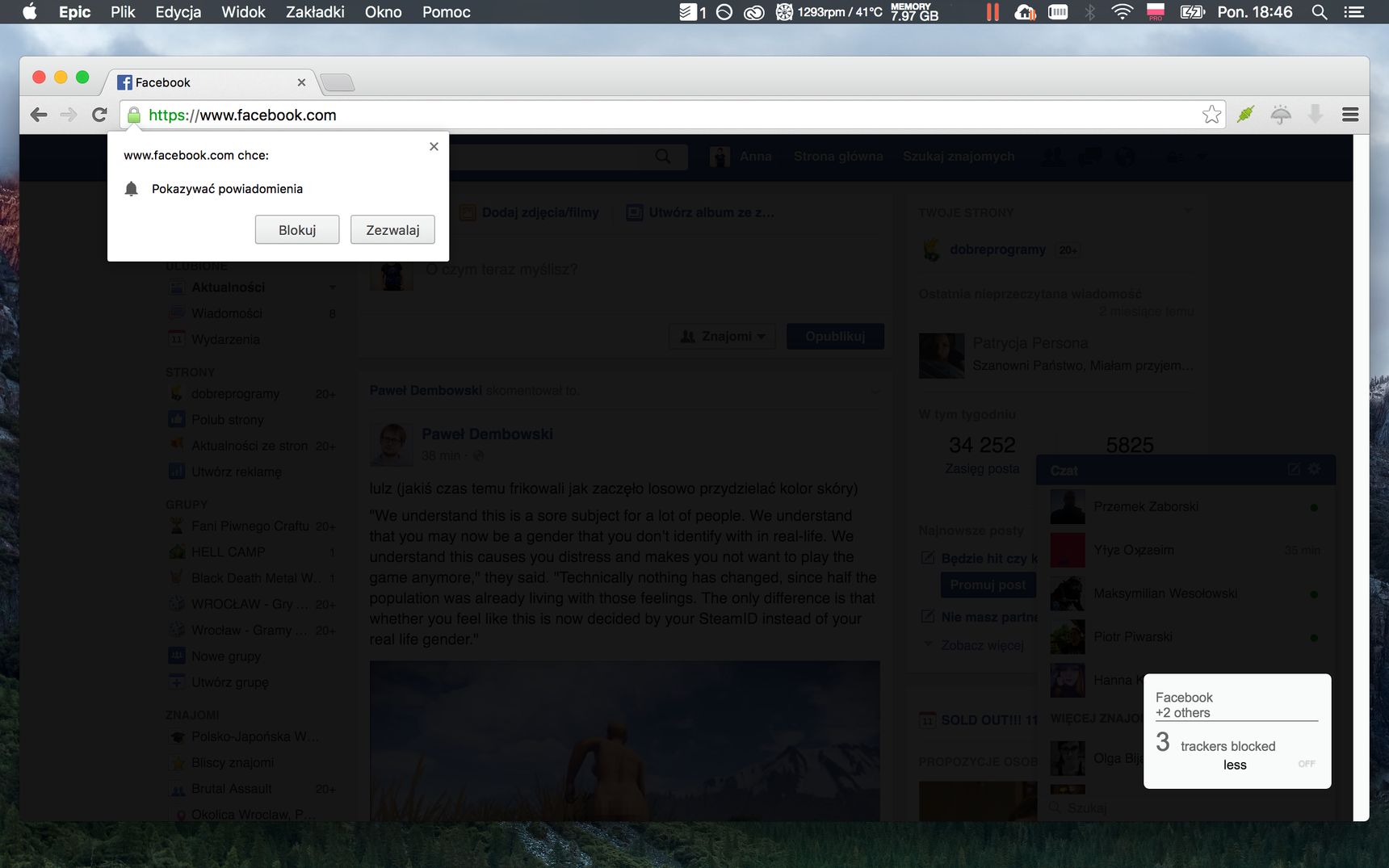Open the Widok menu
Screen dimensions: 1389x868
coord(243,11)
